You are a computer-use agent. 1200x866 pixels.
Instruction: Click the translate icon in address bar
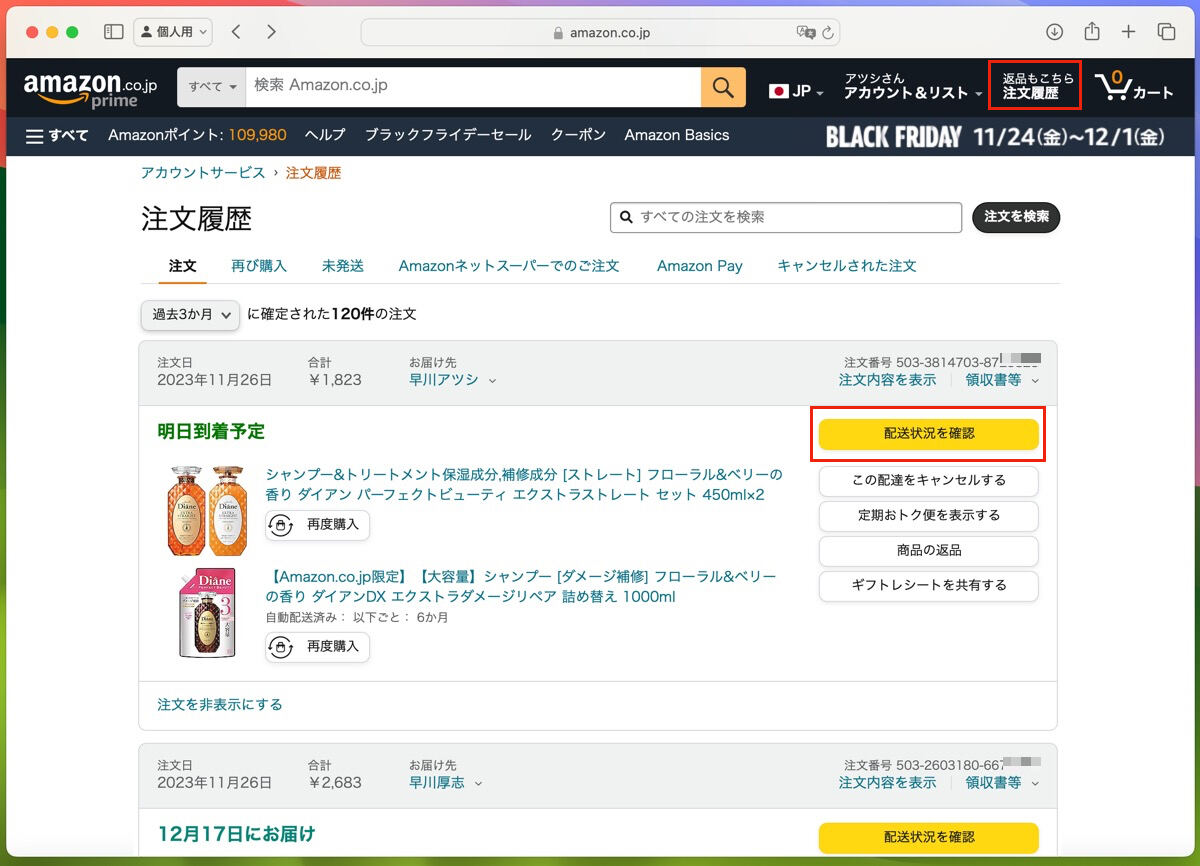[805, 32]
